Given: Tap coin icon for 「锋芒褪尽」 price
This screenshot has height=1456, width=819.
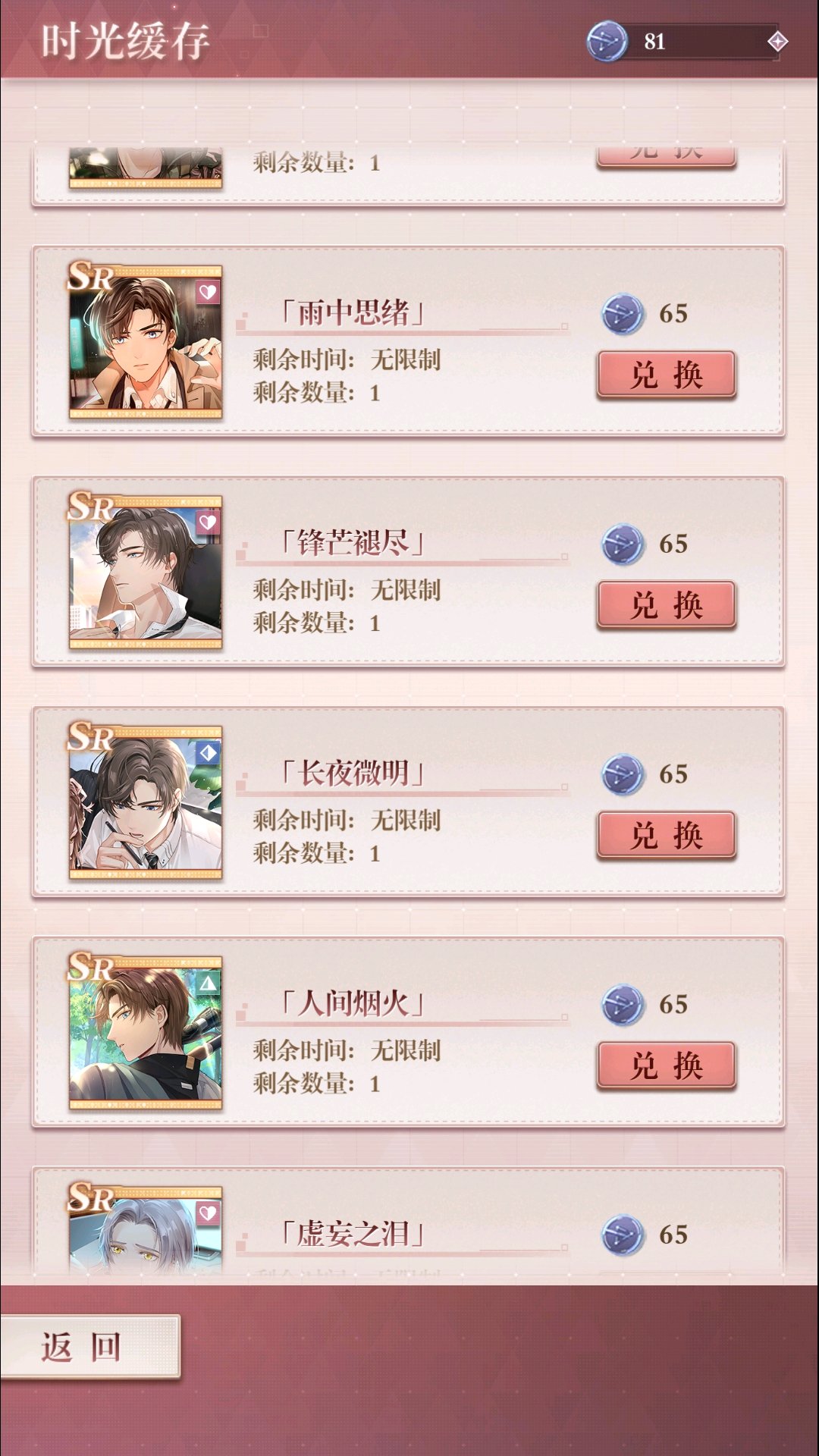Looking at the screenshot, I should click(x=623, y=544).
